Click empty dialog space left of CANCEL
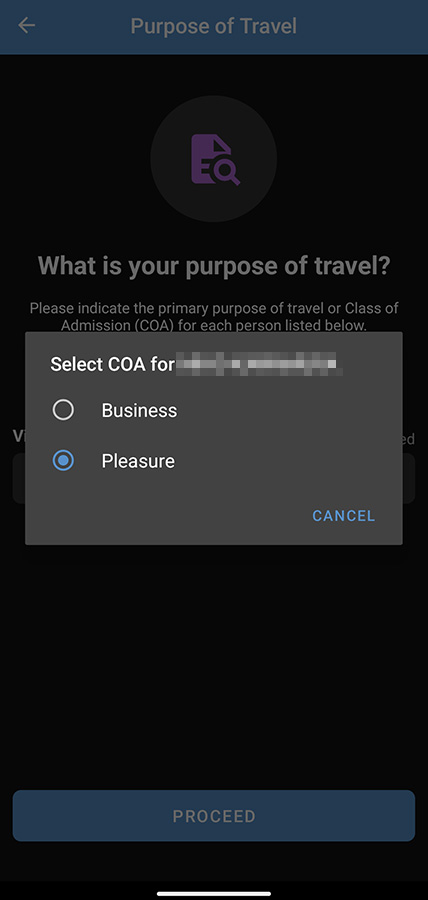428x900 pixels. click(166, 515)
